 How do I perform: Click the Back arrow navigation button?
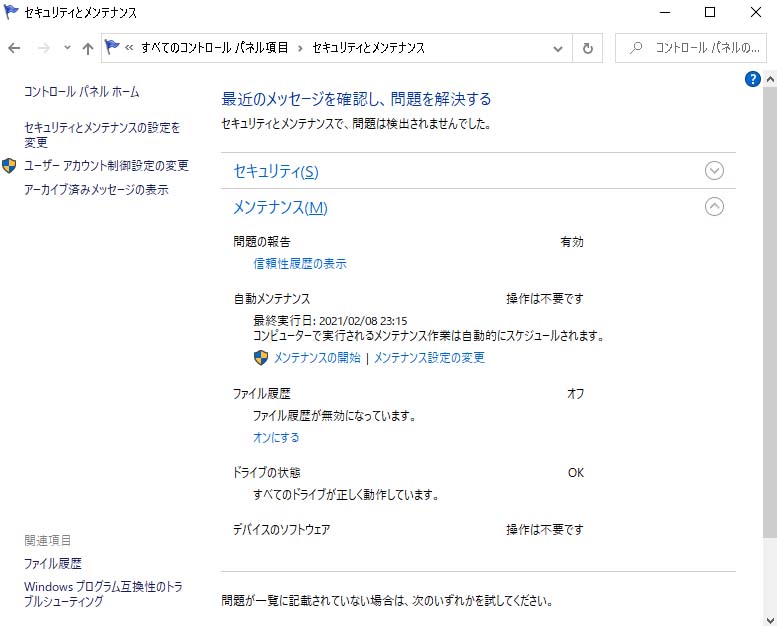click(14, 48)
